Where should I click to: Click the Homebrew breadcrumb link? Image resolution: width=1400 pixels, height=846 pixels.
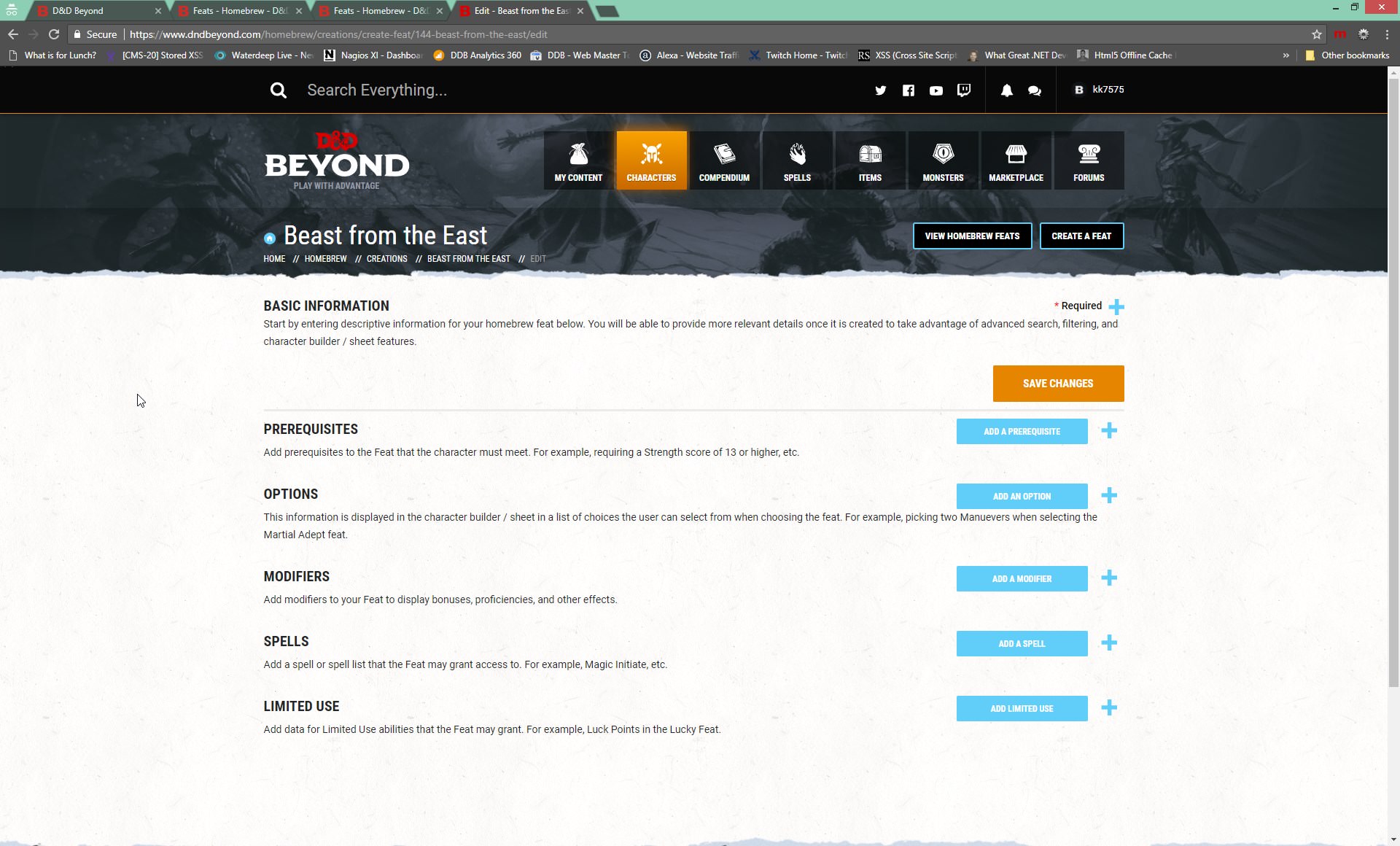[x=325, y=259]
